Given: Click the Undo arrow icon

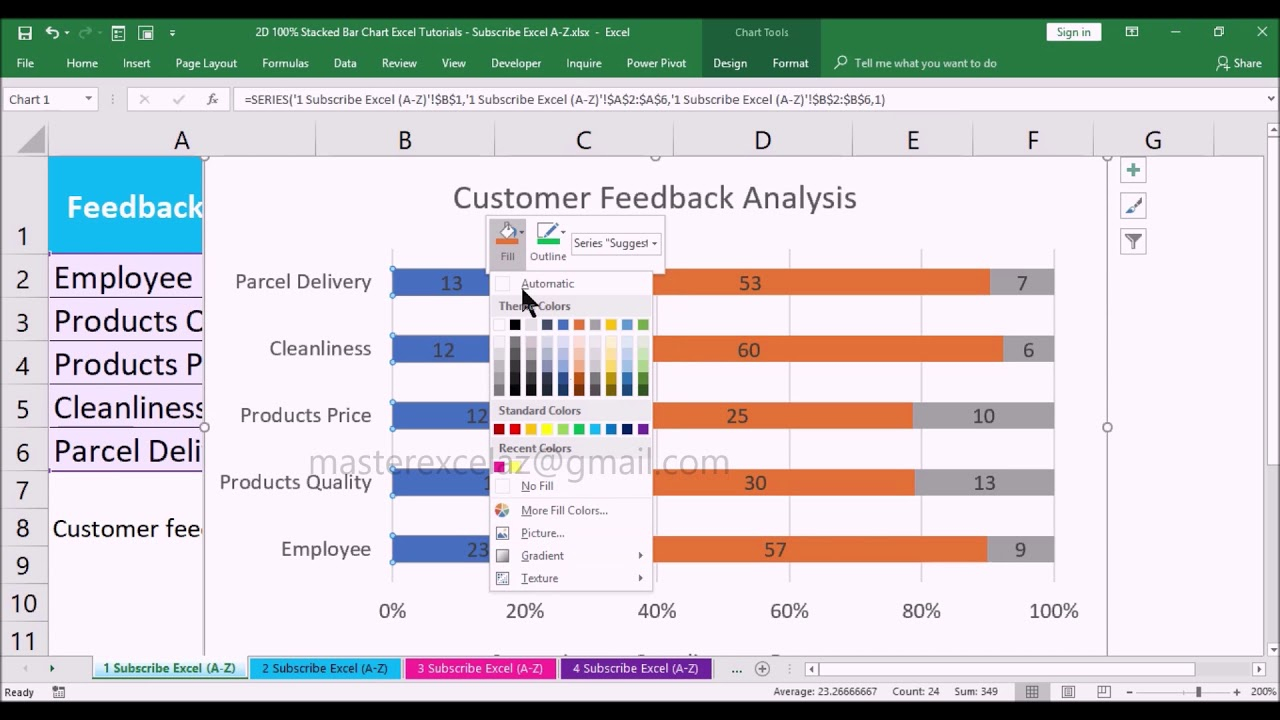Looking at the screenshot, I should pyautogui.click(x=52, y=33).
